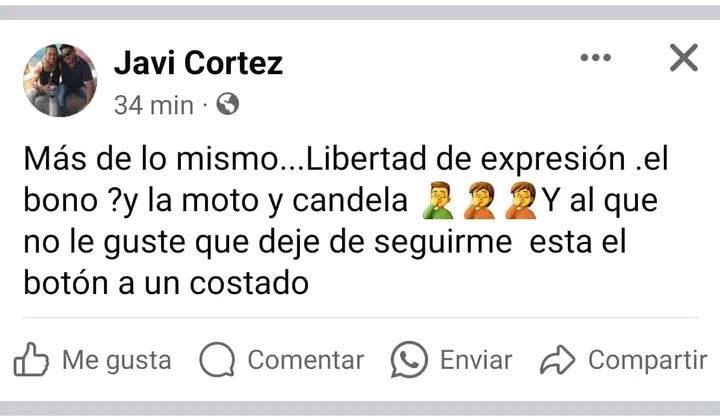This screenshot has height=419, width=720.
Task: Click the share arrow icon
Action: pos(557,360)
